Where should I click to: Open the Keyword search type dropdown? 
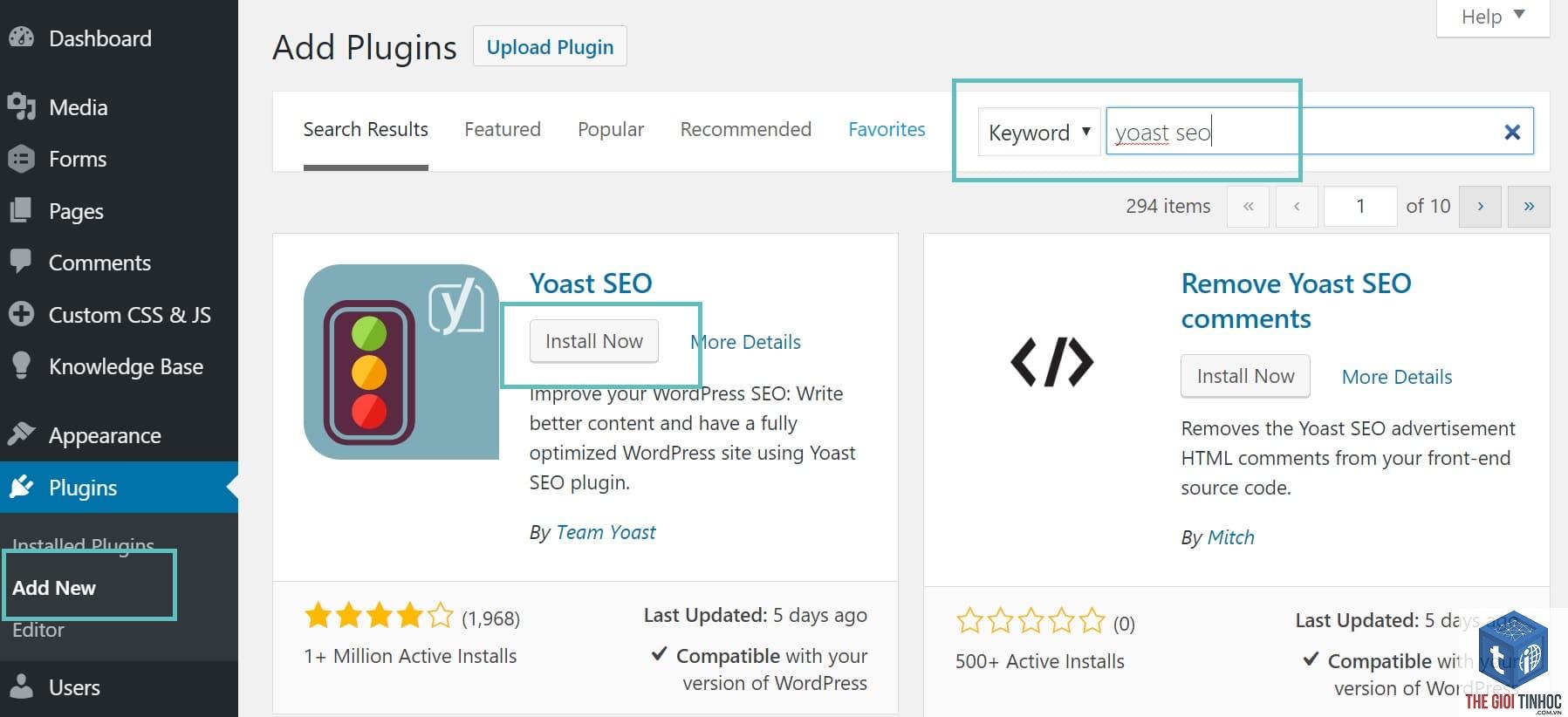click(x=1038, y=132)
